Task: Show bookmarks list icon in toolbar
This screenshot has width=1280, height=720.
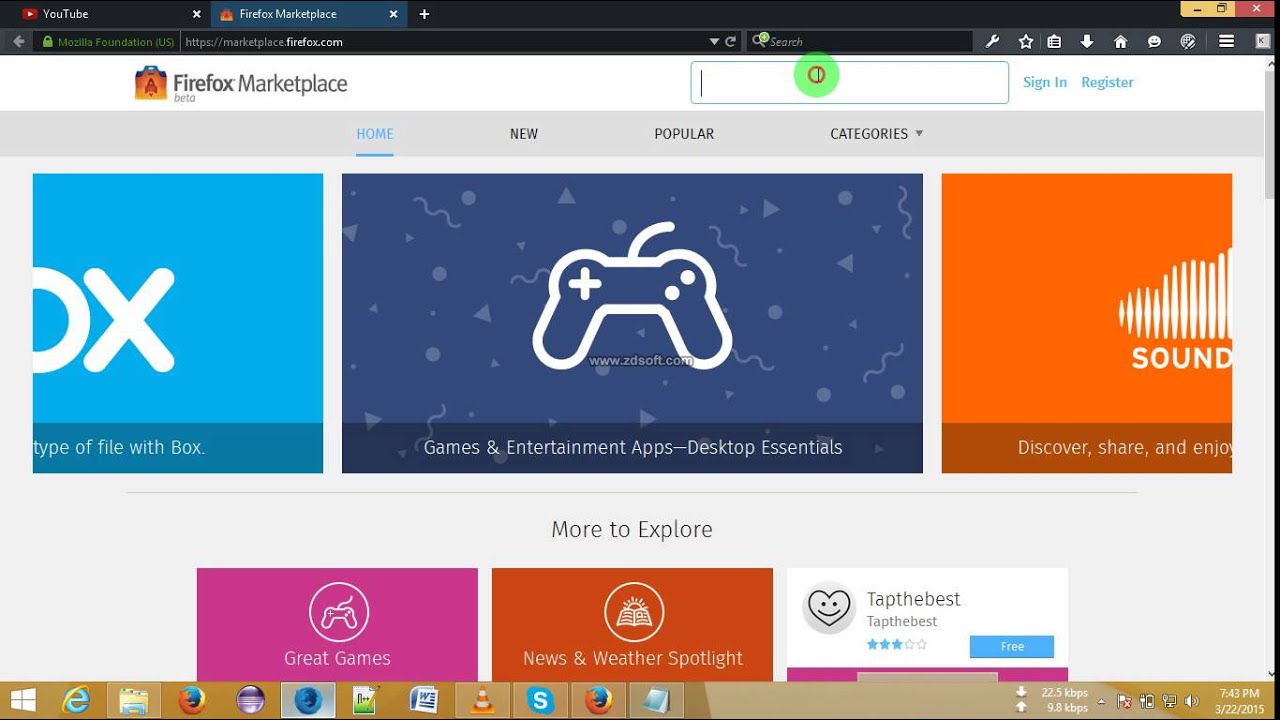Action: coord(1054,41)
